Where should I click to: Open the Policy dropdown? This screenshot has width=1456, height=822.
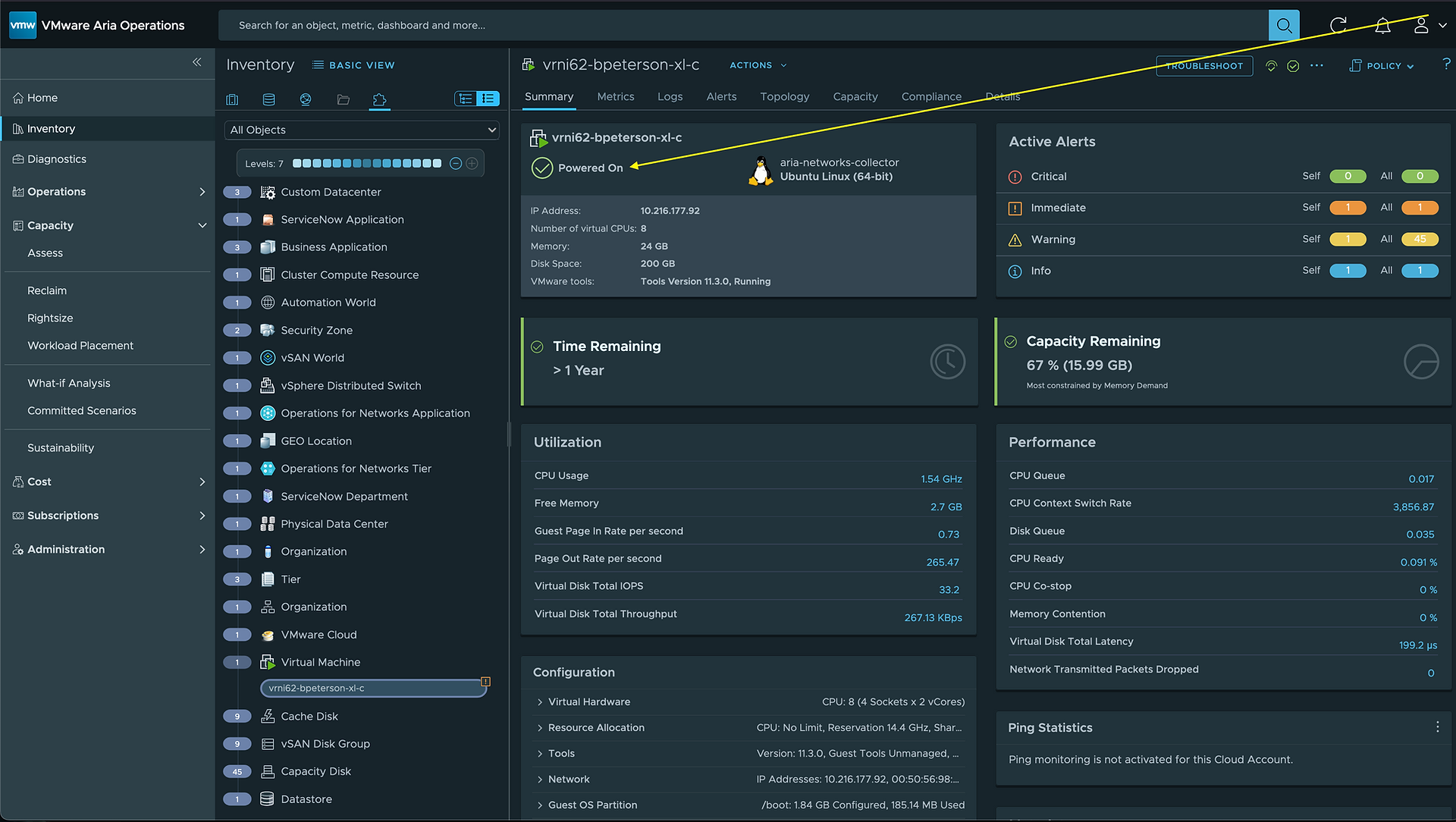pyautogui.click(x=1382, y=66)
